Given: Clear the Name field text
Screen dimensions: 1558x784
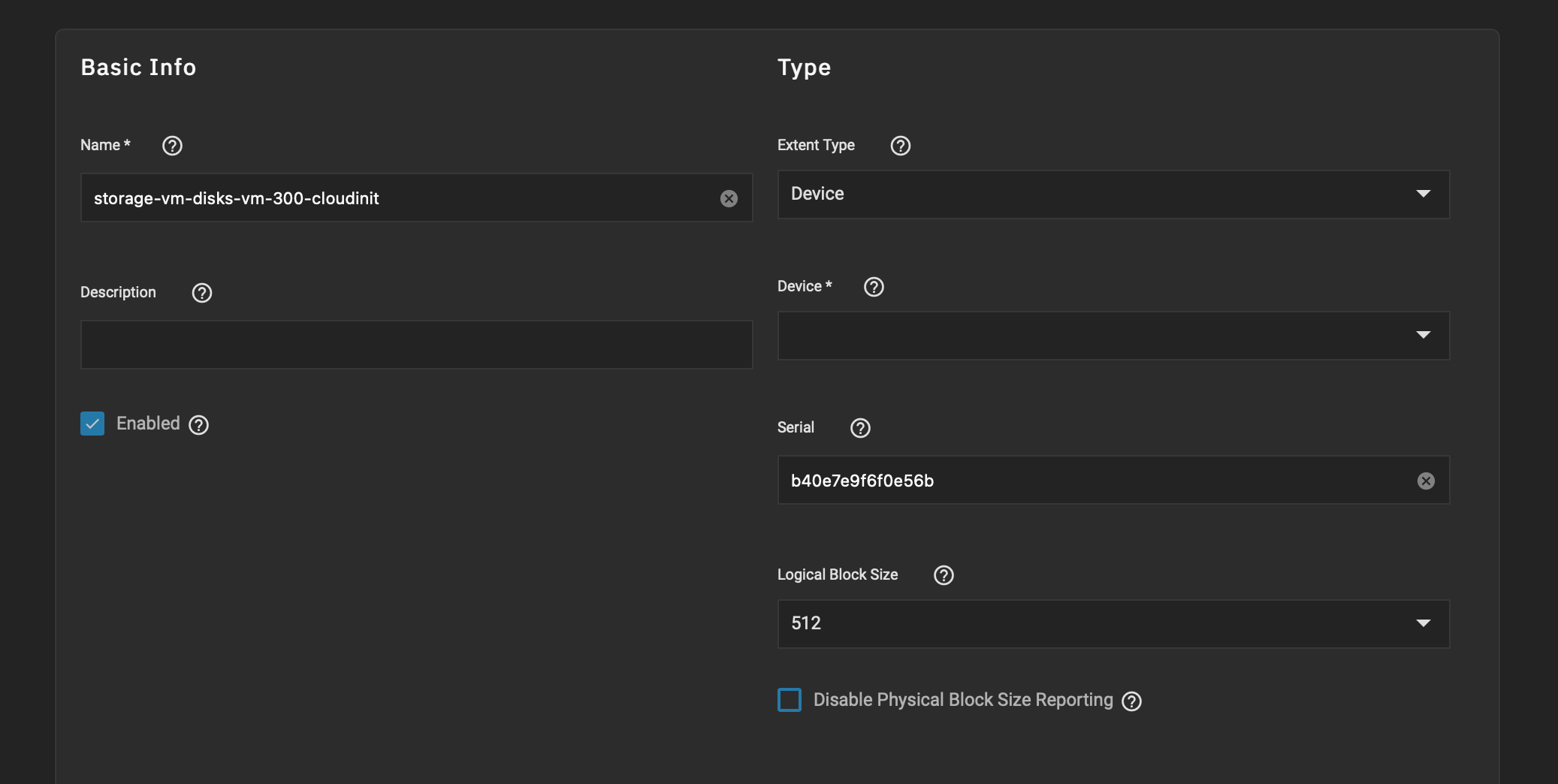Looking at the screenshot, I should coord(728,198).
